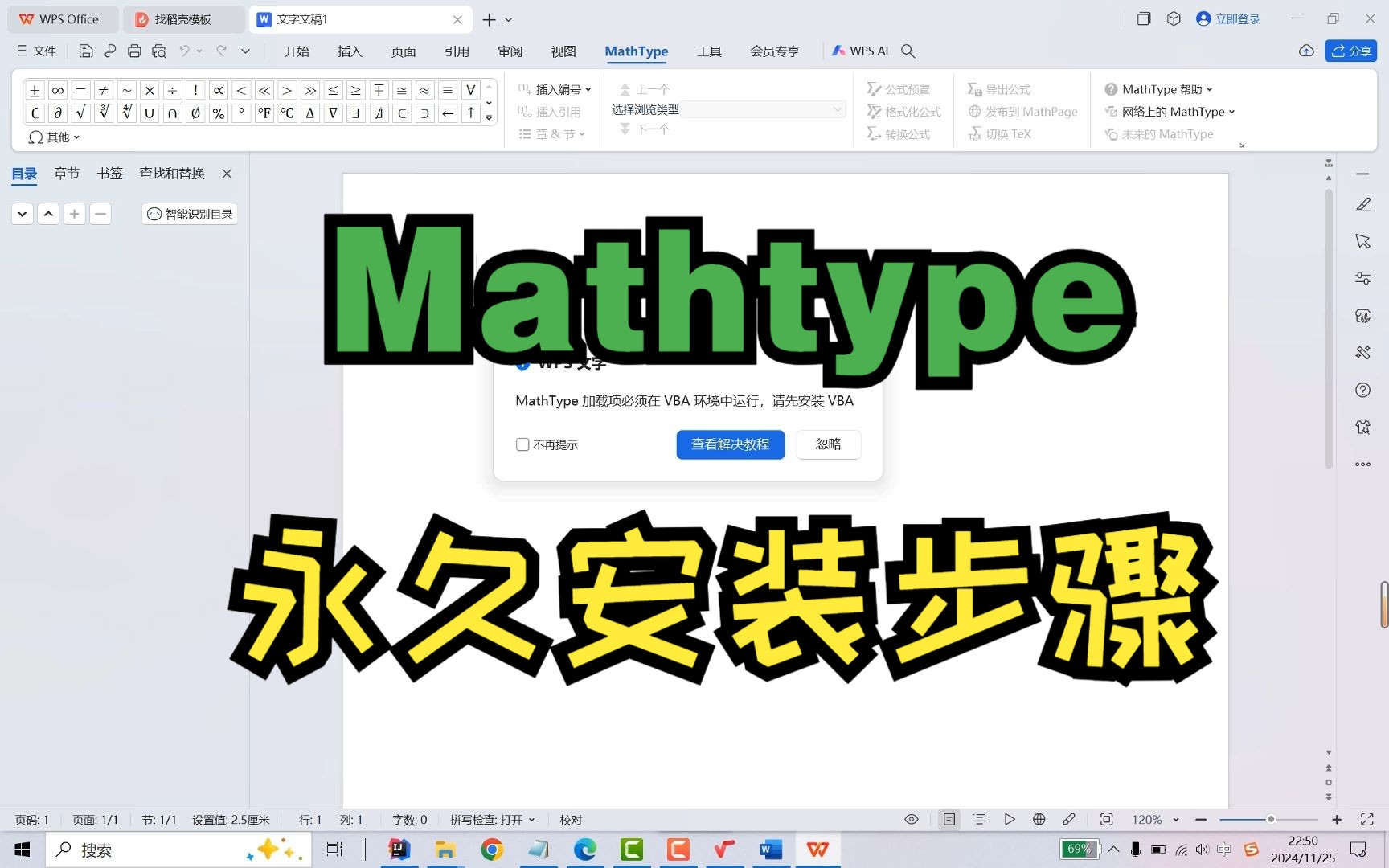
Task: Toggle reading eye mode in status bar
Action: [x=912, y=819]
